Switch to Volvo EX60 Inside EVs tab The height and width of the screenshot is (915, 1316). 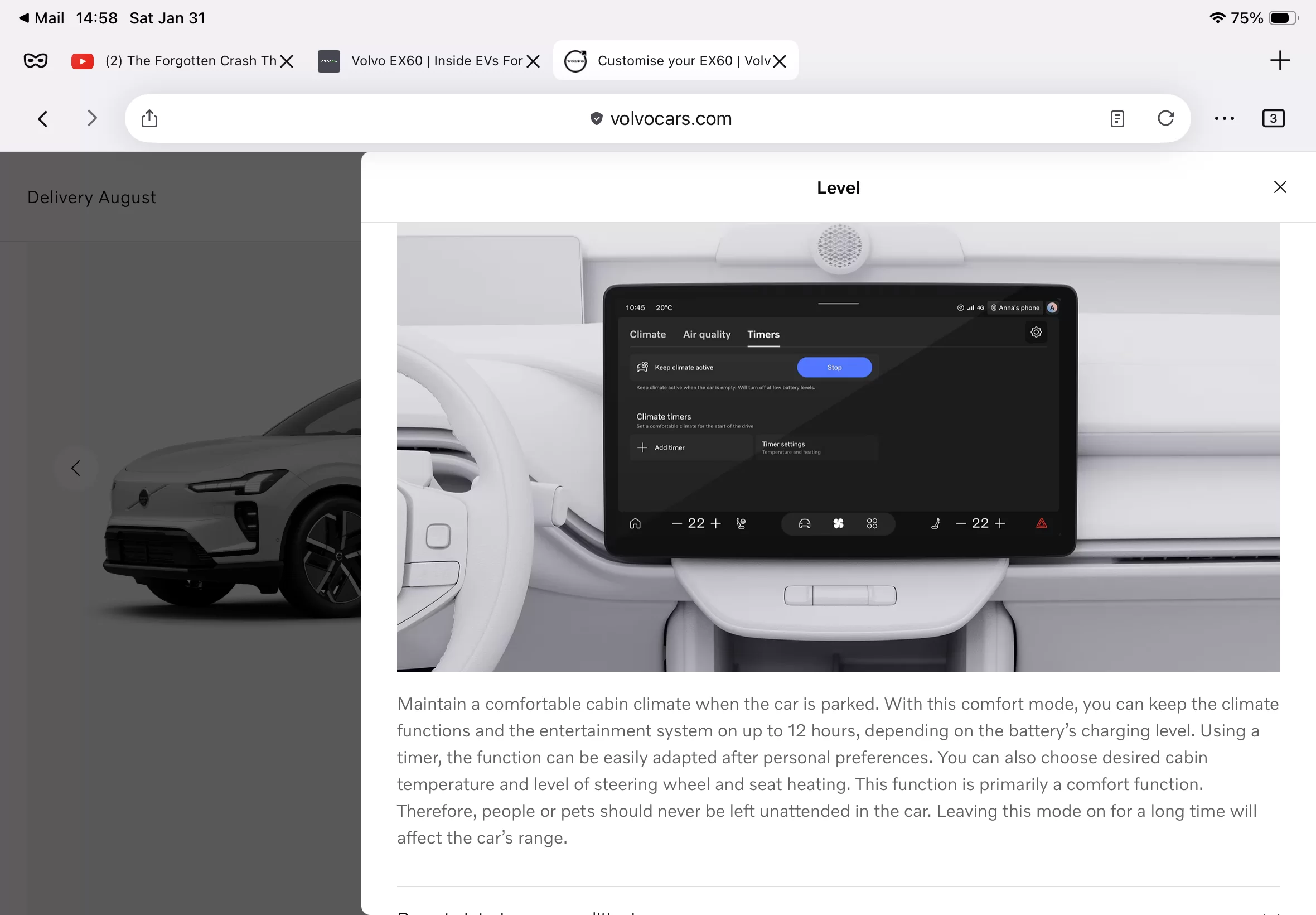(436, 61)
